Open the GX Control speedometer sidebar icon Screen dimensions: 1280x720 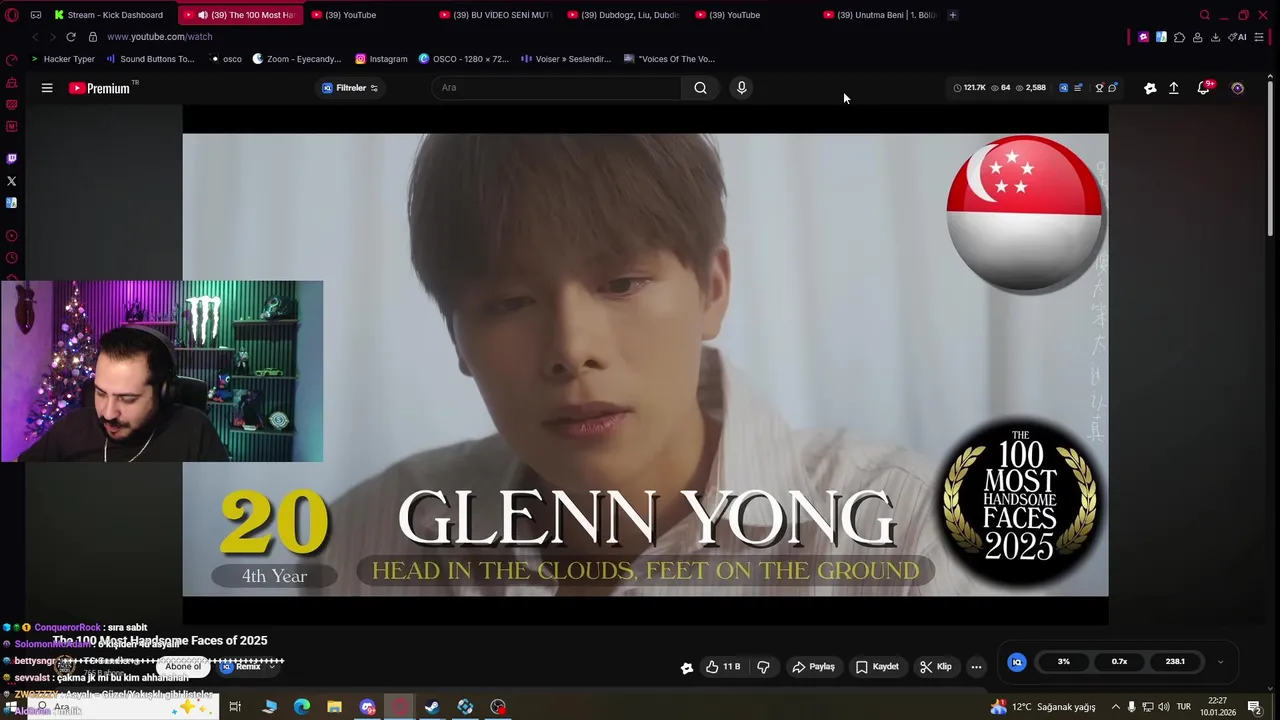coord(12,60)
